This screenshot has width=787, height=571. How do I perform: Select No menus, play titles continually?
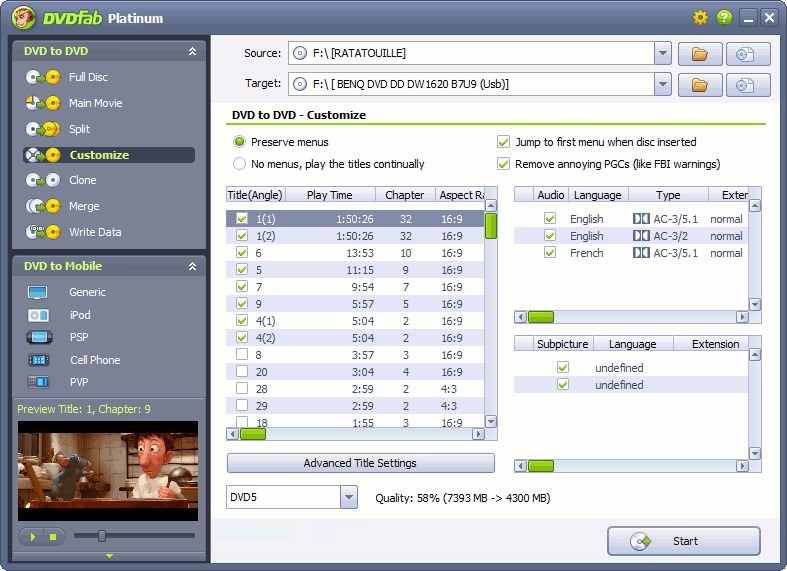239,164
